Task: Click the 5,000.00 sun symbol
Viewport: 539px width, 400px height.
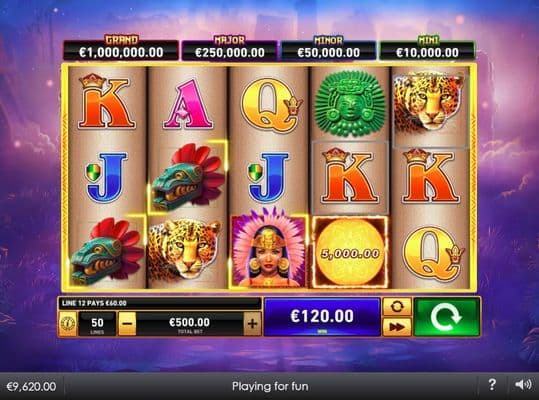Action: click(x=350, y=253)
